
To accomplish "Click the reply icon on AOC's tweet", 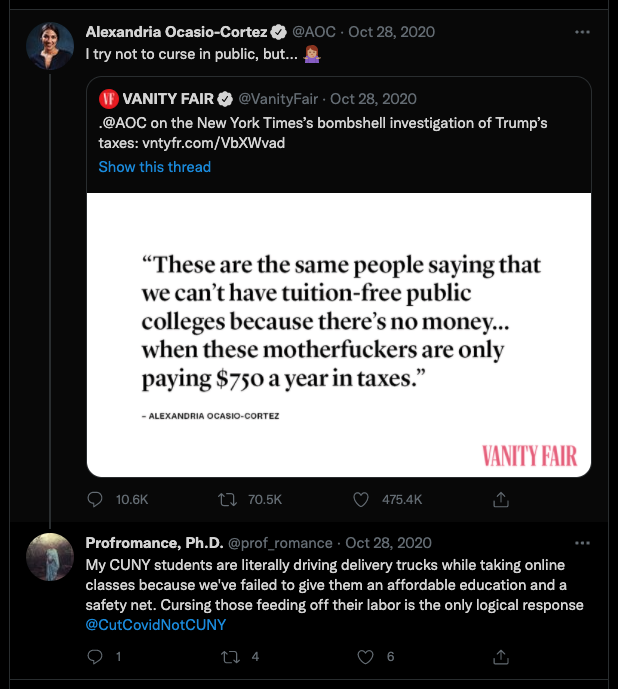I will click(x=96, y=499).
